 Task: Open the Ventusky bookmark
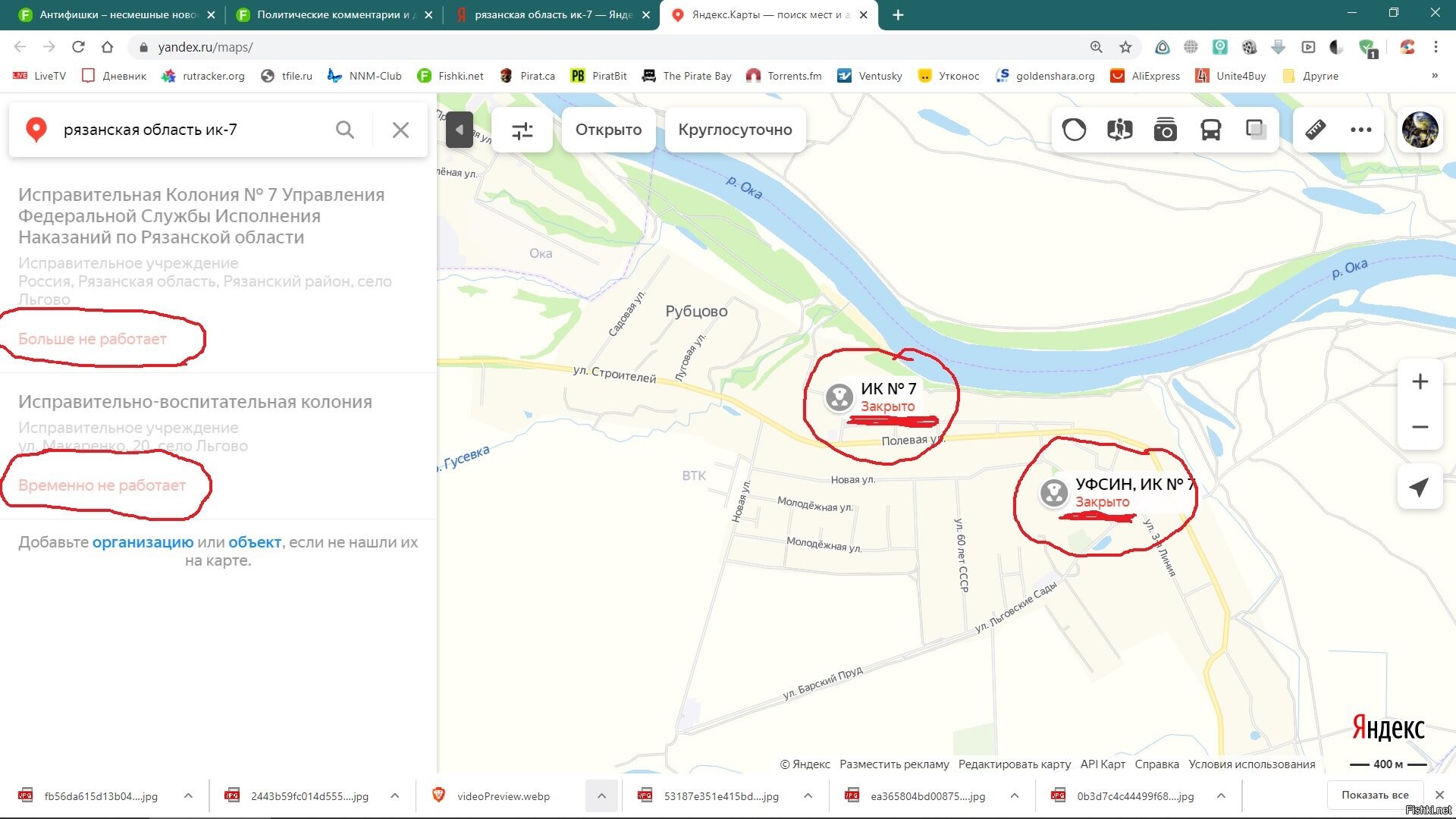coord(870,76)
